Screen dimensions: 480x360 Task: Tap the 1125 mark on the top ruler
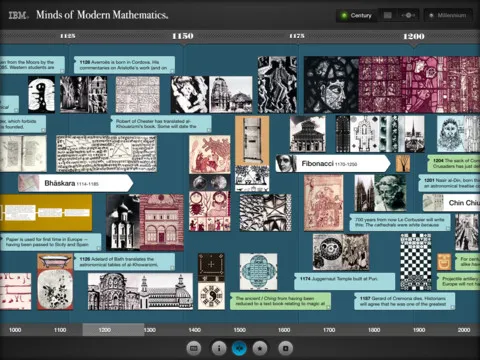pyautogui.click(x=68, y=36)
